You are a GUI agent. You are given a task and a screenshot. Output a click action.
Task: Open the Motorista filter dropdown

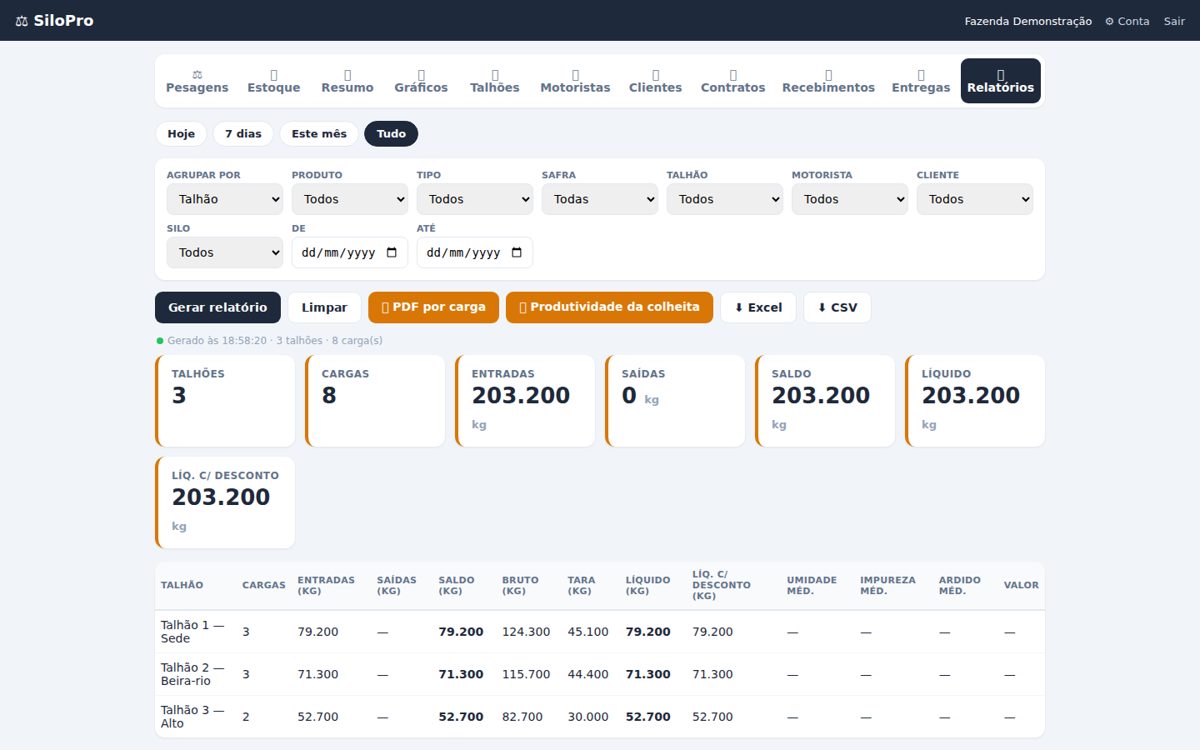850,199
